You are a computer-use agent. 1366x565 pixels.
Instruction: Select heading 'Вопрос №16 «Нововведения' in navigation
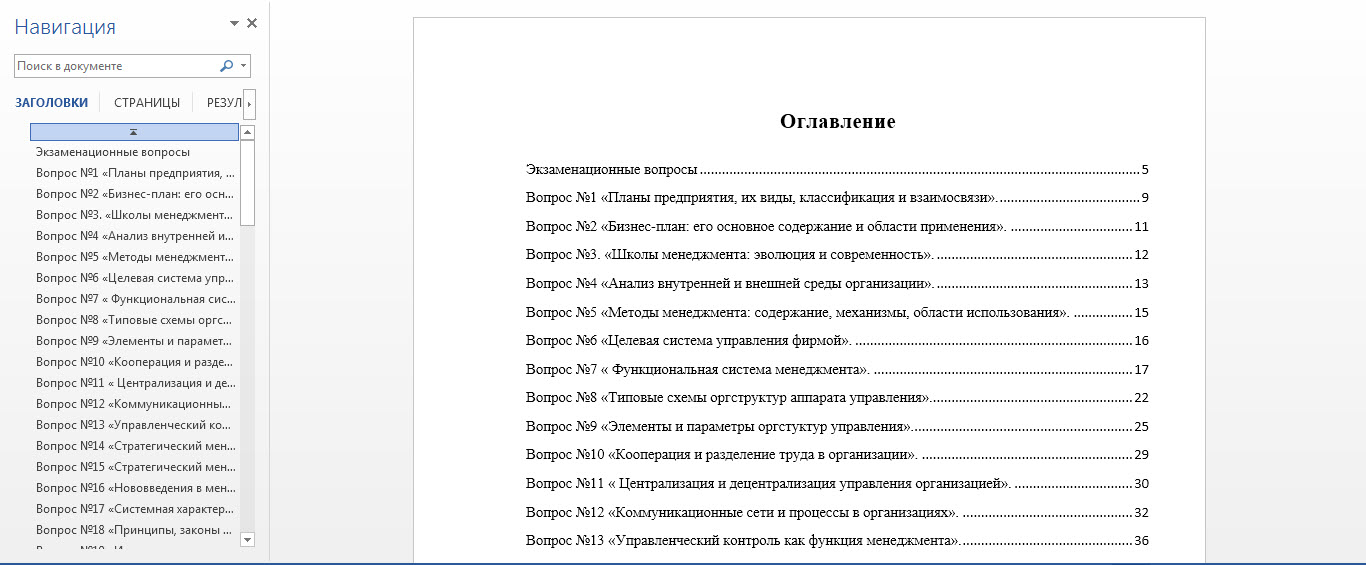[135, 488]
